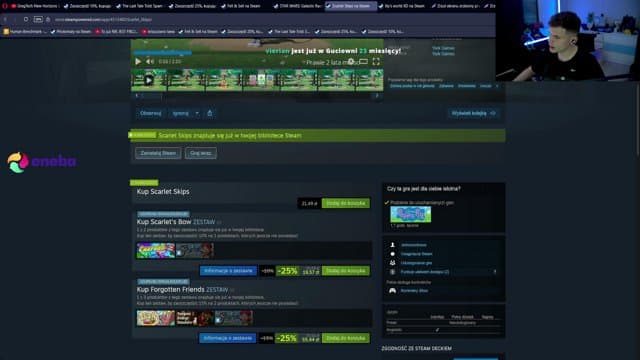The width and height of the screenshot is (640, 360).
Task: Add Forgotten Friends bundle to cart
Action: coord(346,338)
